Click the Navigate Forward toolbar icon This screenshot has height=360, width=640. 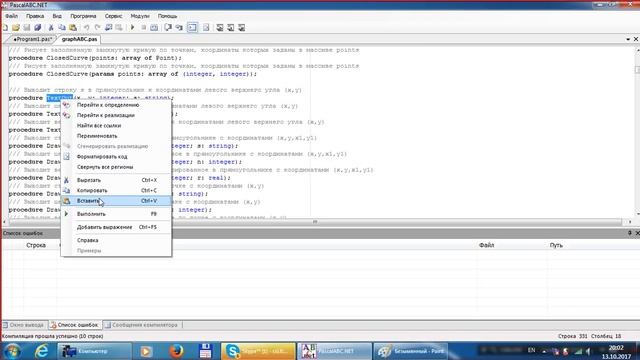tap(119, 28)
